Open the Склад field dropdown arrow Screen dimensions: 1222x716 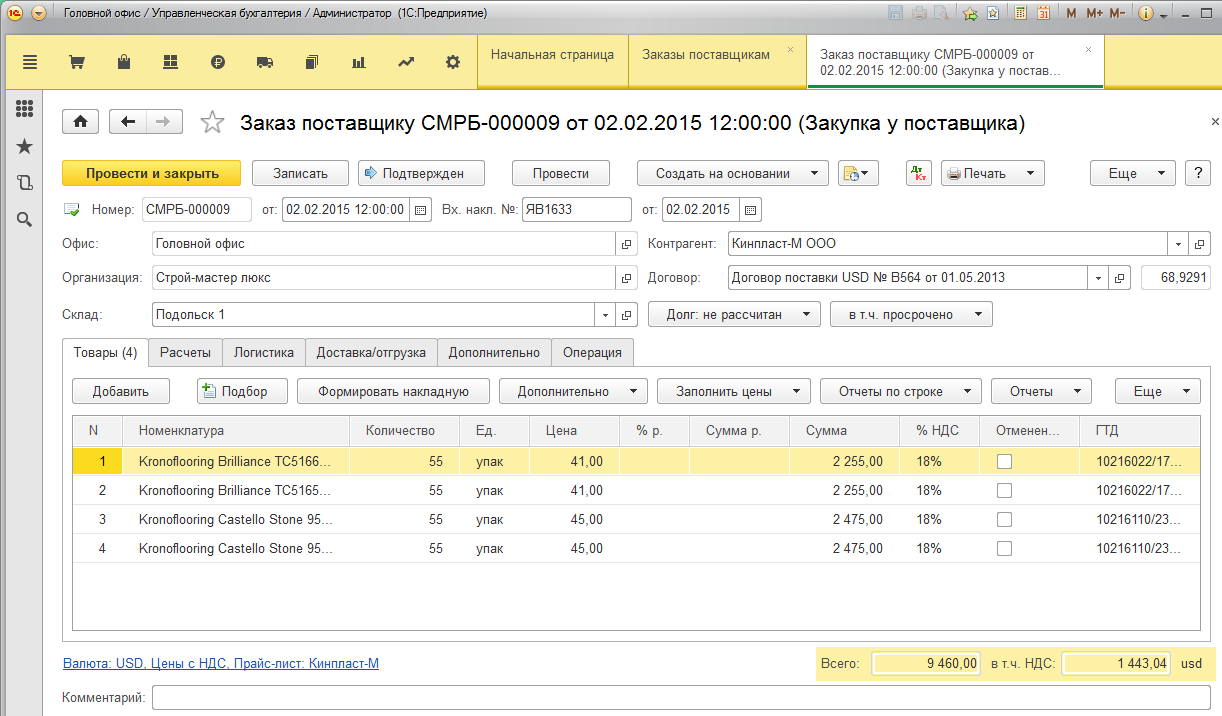(x=606, y=314)
